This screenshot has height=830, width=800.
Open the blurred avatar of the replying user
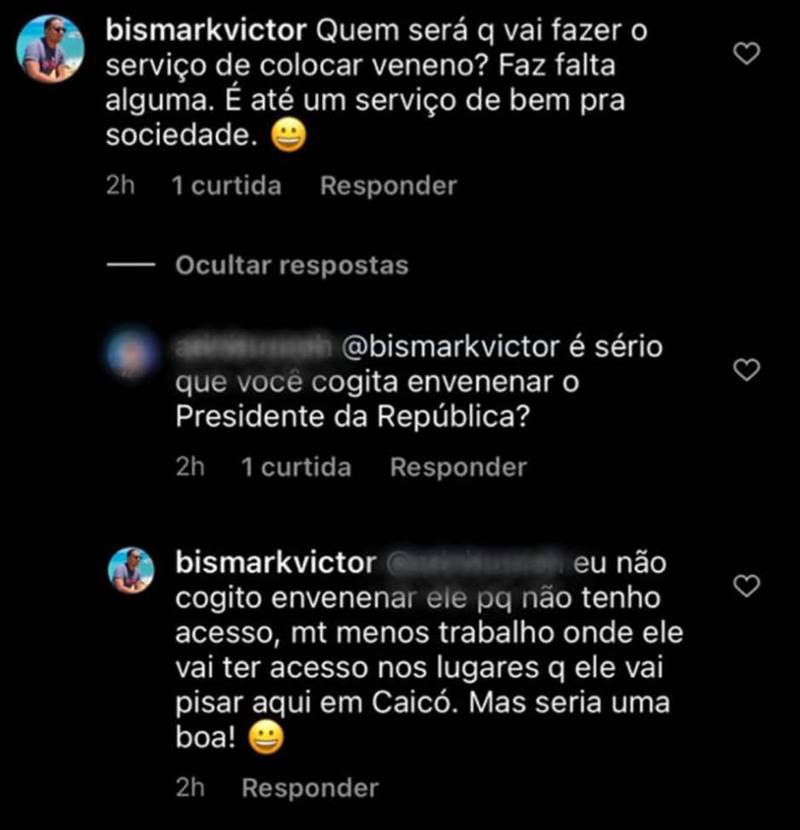131,353
